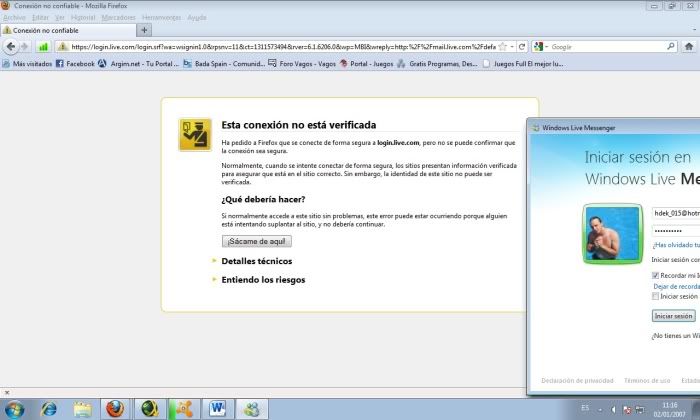Launch Internet Explorer from taskbar
700x420 pixels.
click(x=48, y=409)
